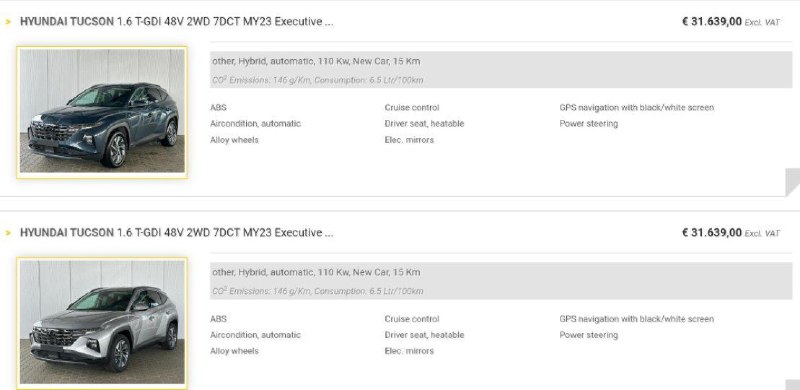The height and width of the screenshot is (390, 800).
Task: Click yellow arrow beside first listing title
Action: click(8, 22)
